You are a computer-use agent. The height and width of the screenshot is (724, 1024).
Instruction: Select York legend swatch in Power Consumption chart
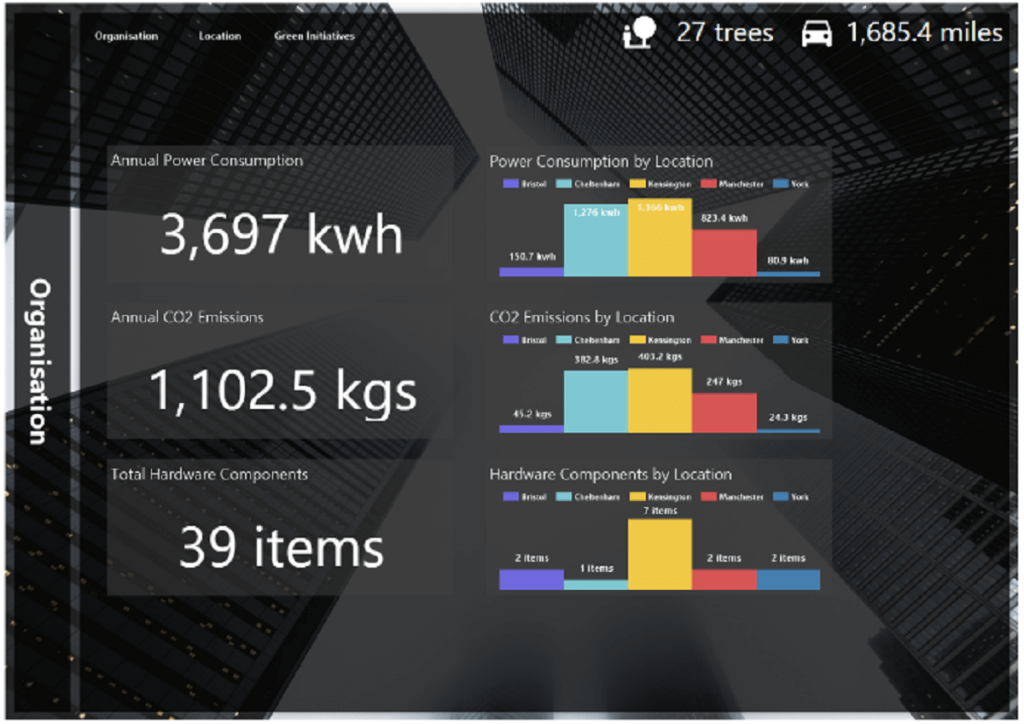point(780,184)
